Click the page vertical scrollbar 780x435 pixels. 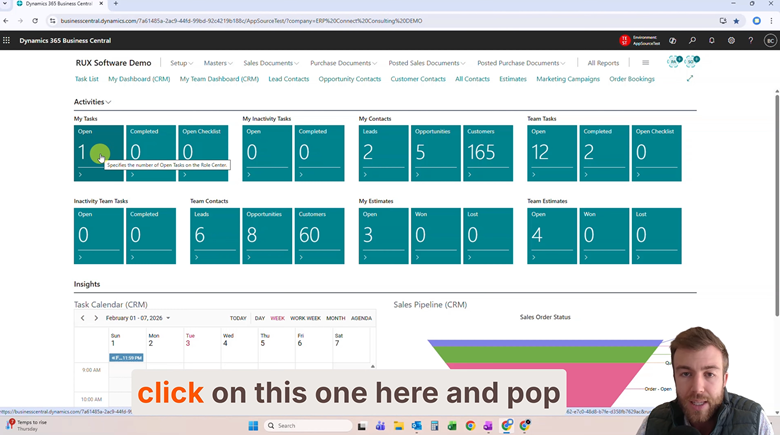click(x=777, y=204)
